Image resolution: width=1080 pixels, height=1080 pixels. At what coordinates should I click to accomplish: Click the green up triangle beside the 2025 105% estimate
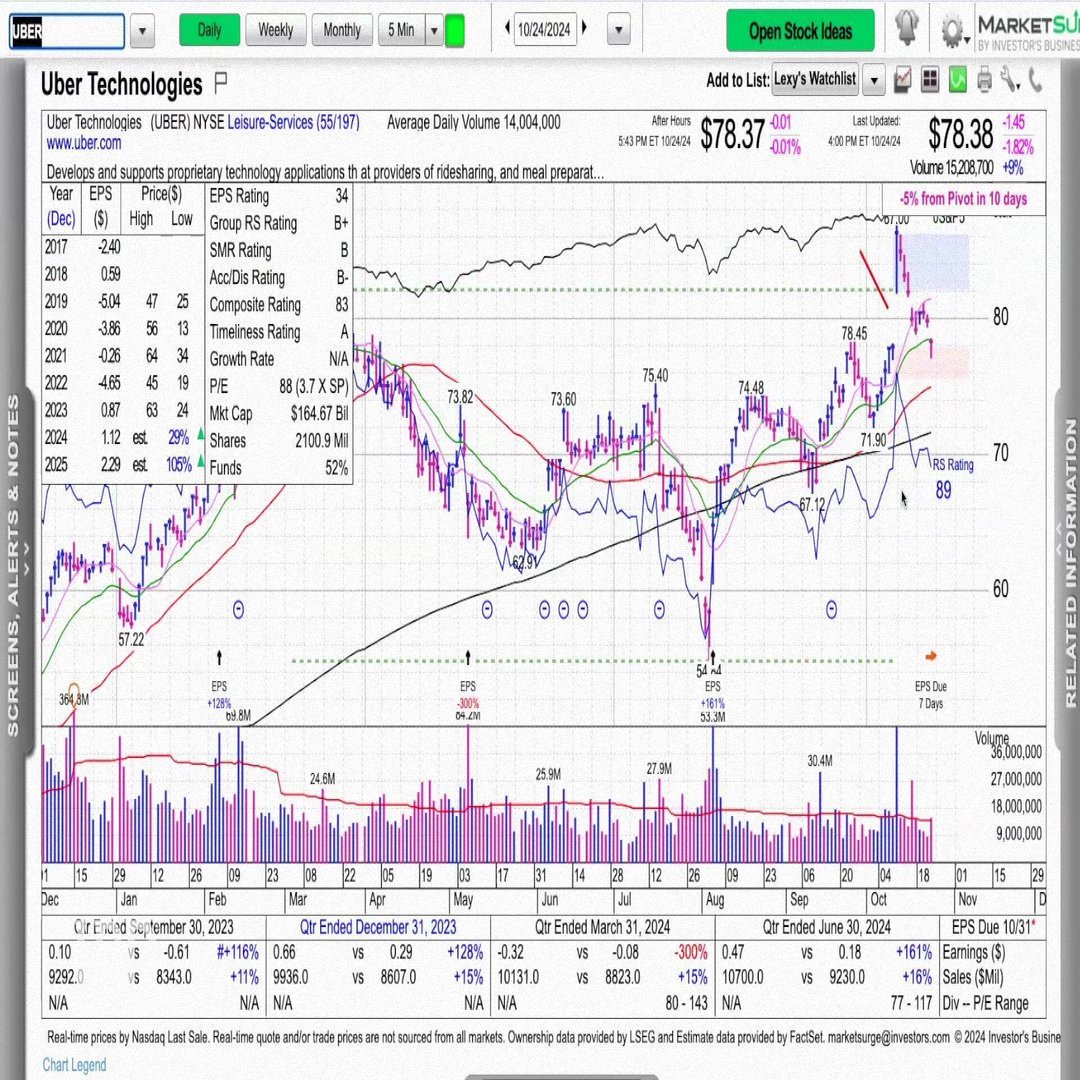(200, 461)
